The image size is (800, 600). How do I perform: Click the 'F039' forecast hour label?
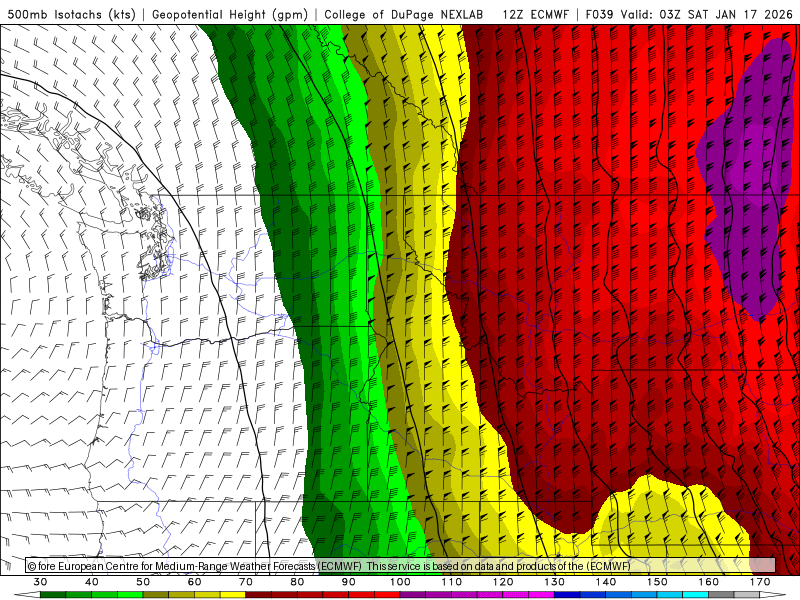600,14
